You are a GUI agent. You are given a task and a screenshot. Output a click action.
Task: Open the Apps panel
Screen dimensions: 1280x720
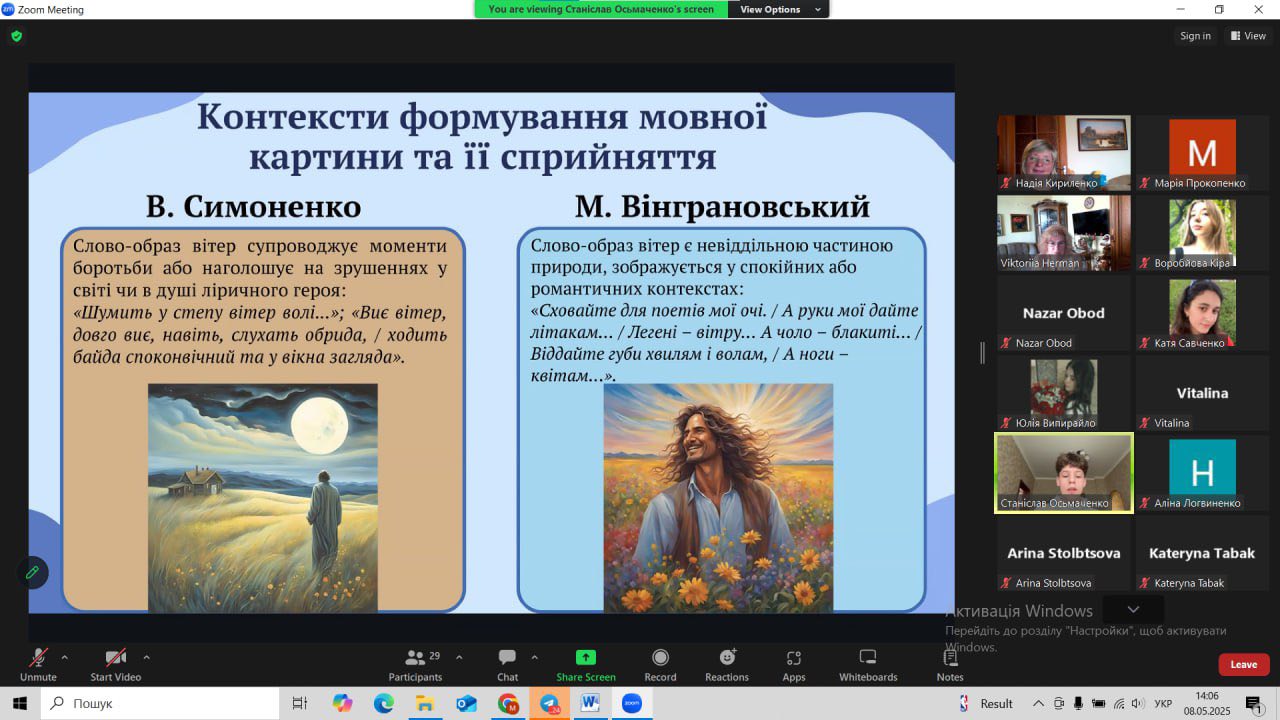[794, 664]
